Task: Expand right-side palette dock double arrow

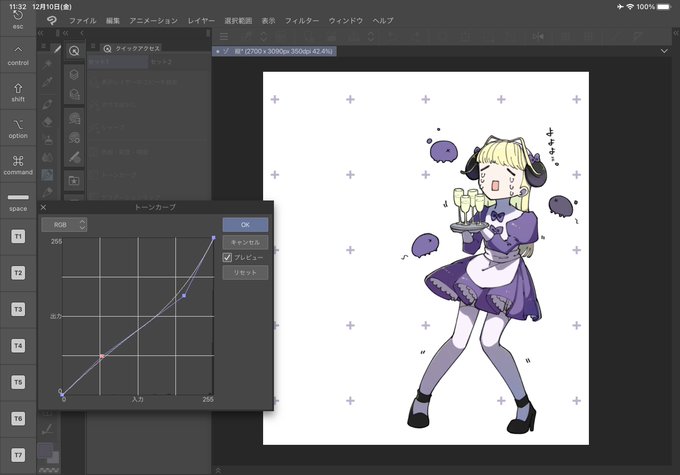Action: click(x=676, y=33)
